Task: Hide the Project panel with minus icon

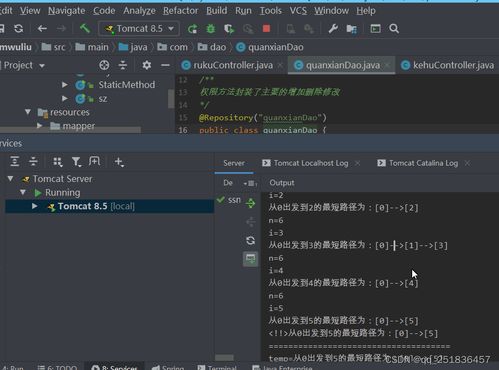Action: point(165,65)
